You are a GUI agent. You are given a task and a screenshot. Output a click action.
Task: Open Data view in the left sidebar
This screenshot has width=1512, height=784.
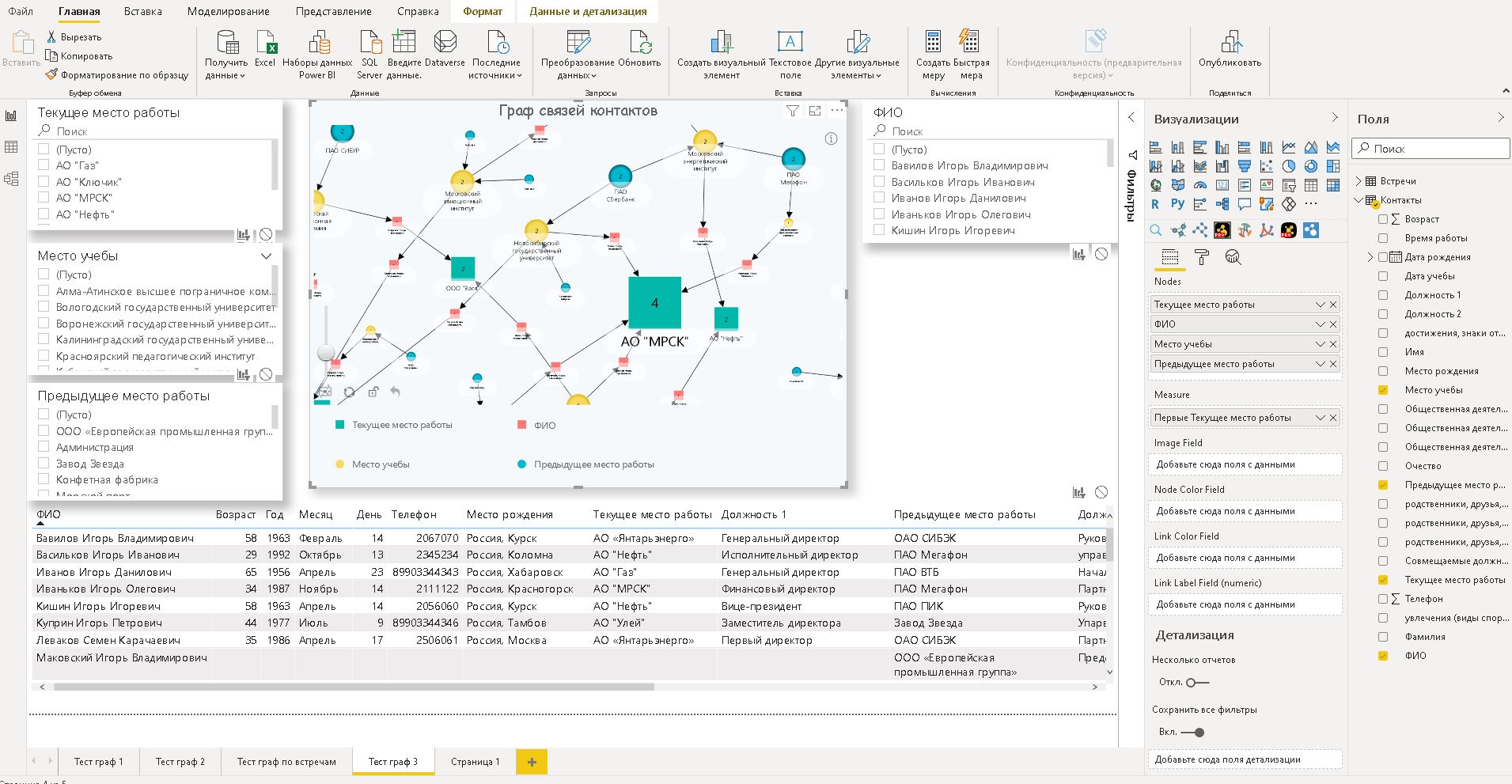click(x=11, y=147)
